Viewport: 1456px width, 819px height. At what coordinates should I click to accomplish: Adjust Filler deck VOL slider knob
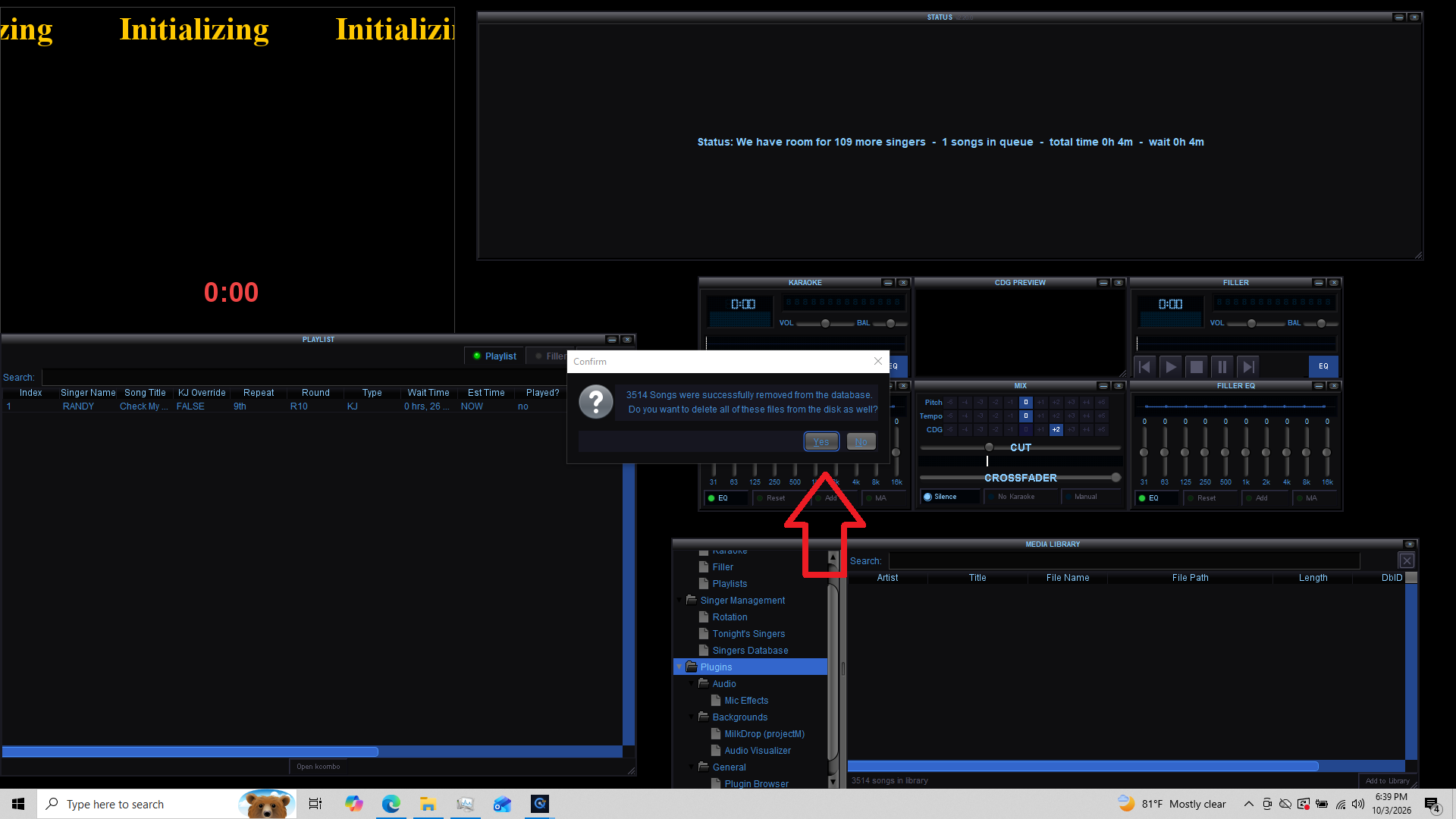[x=1251, y=324]
